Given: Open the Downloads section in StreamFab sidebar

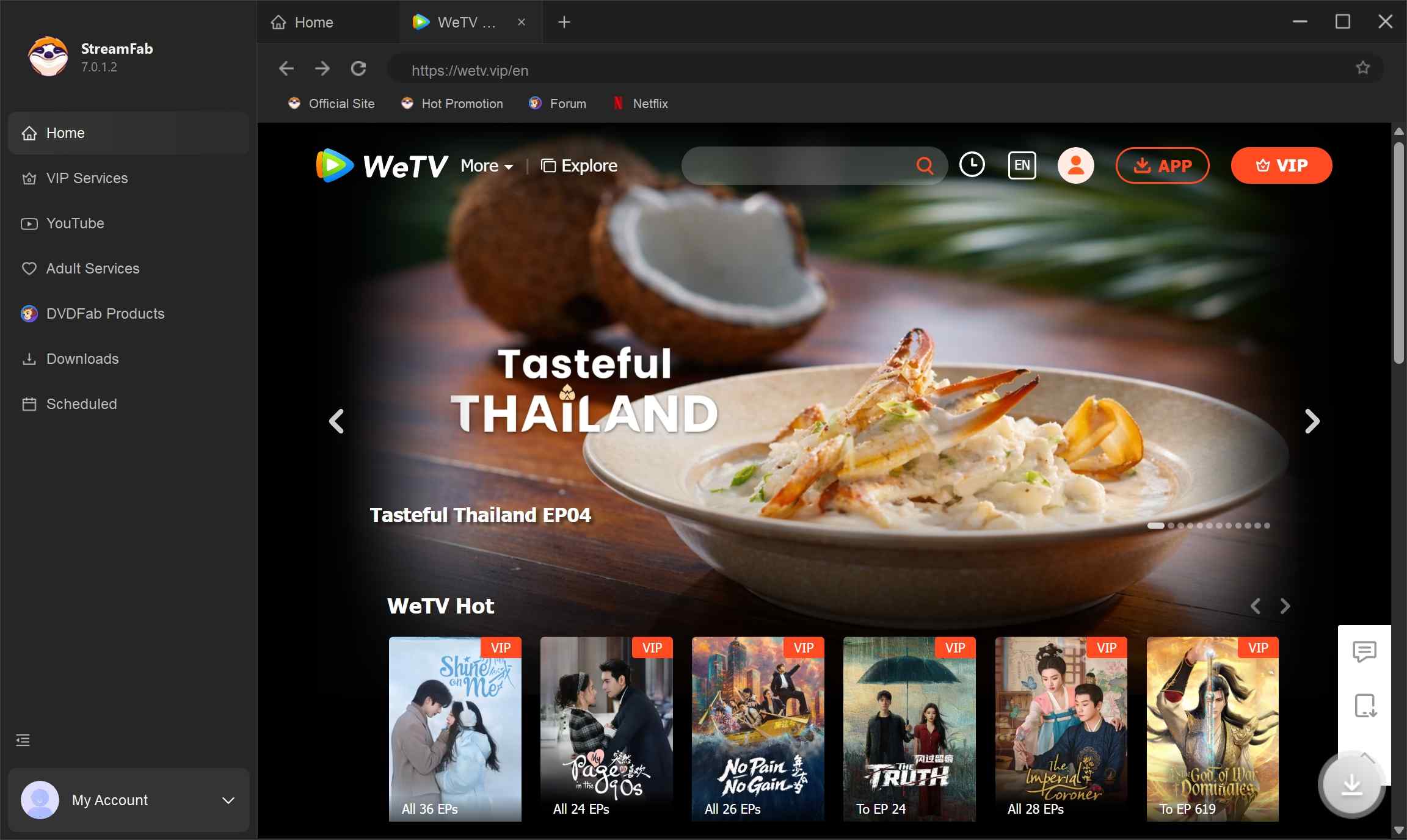Looking at the screenshot, I should click(82, 359).
